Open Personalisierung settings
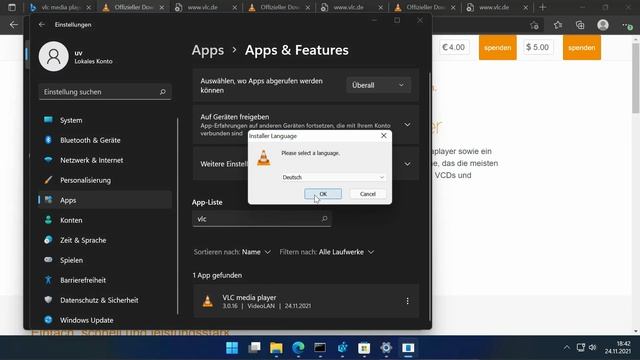 tap(104, 180)
